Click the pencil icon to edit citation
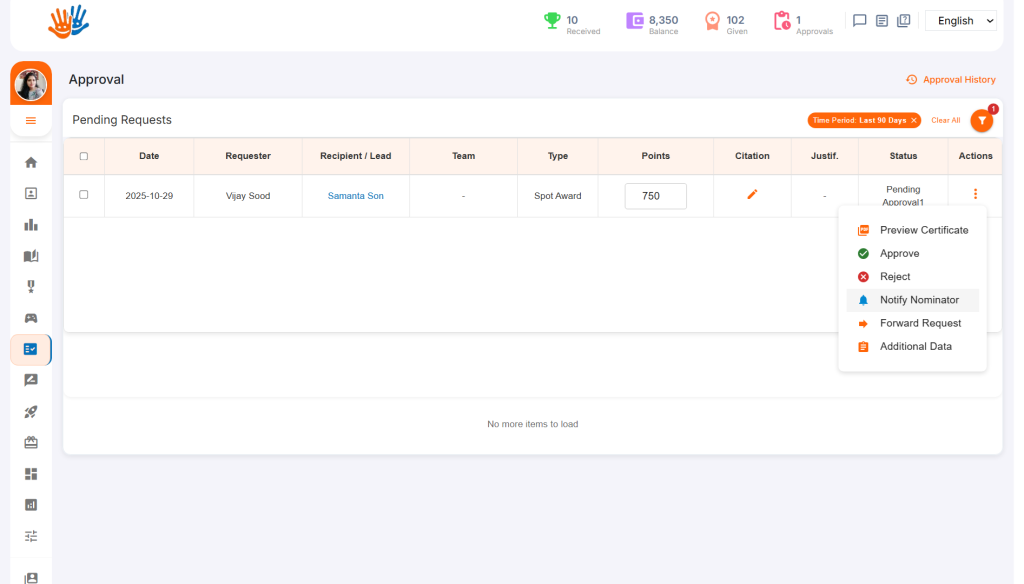Image resolution: width=1024 pixels, height=584 pixels. [752, 194]
